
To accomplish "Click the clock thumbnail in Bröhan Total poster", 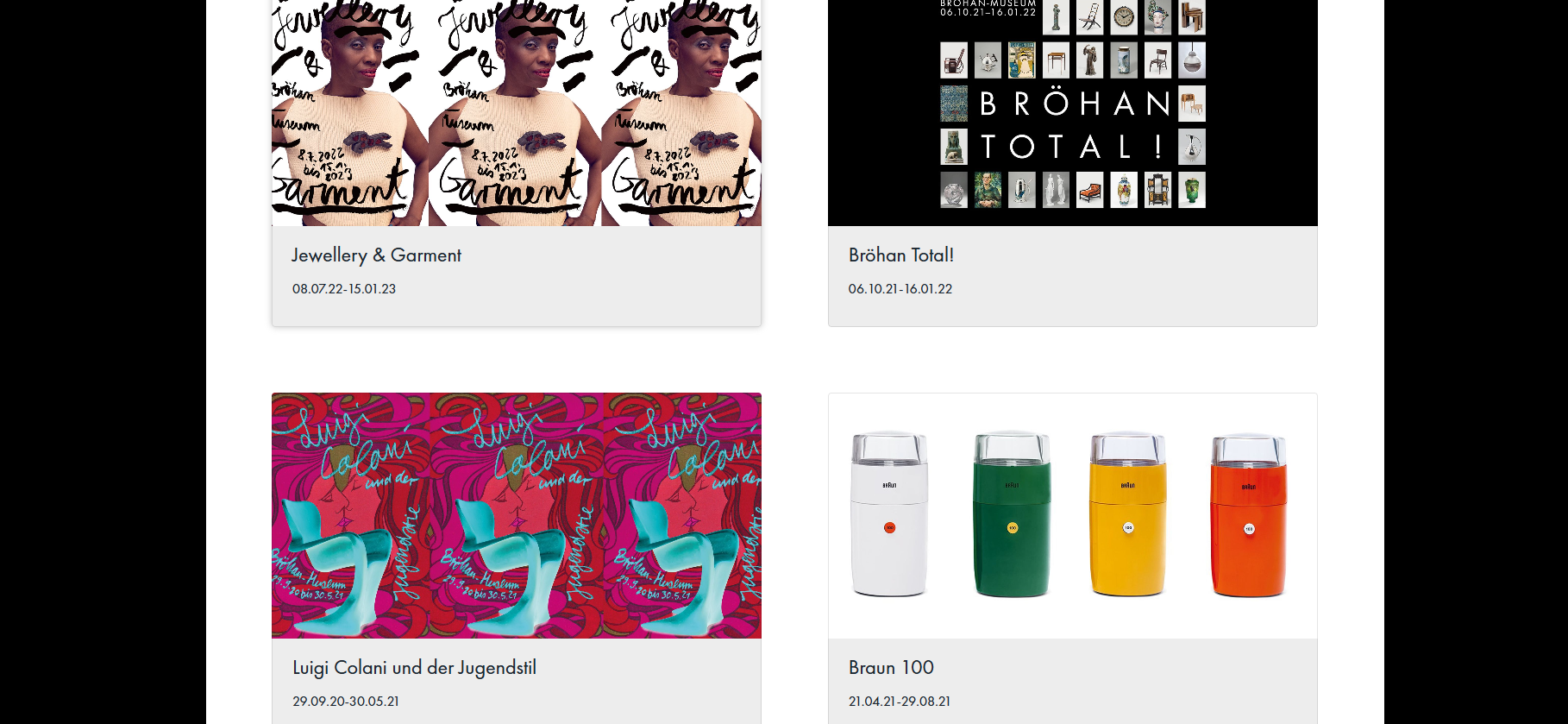I will click(x=1124, y=17).
